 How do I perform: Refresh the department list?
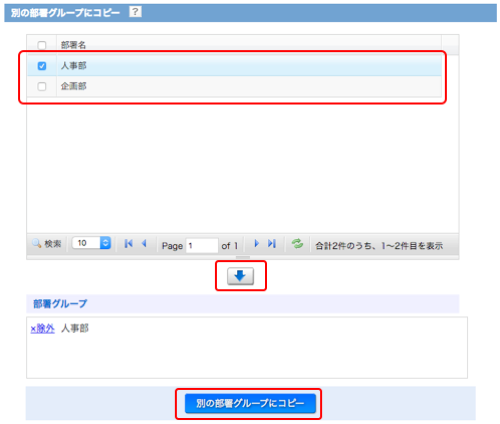pyautogui.click(x=297, y=244)
